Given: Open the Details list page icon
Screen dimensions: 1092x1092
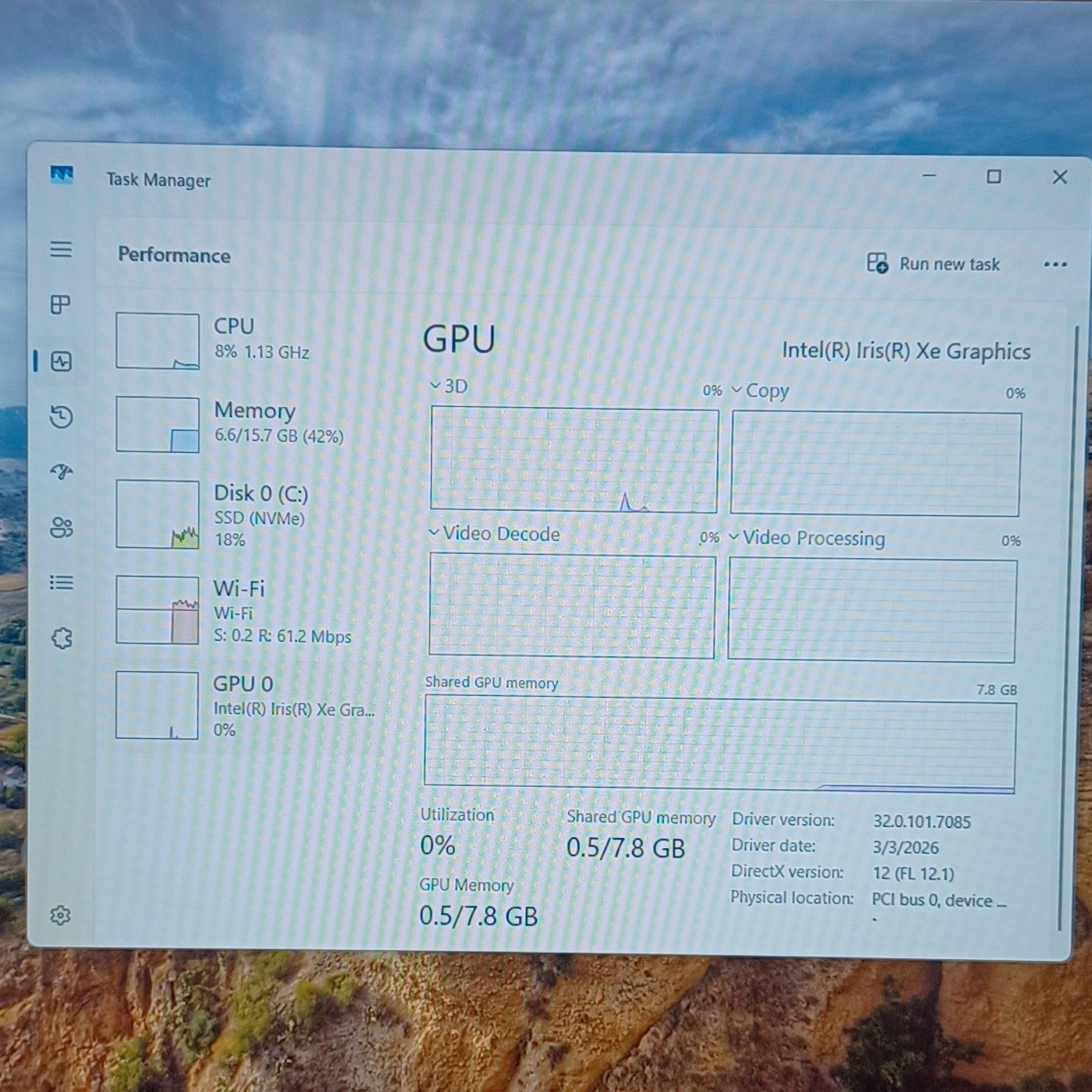Looking at the screenshot, I should (61, 582).
